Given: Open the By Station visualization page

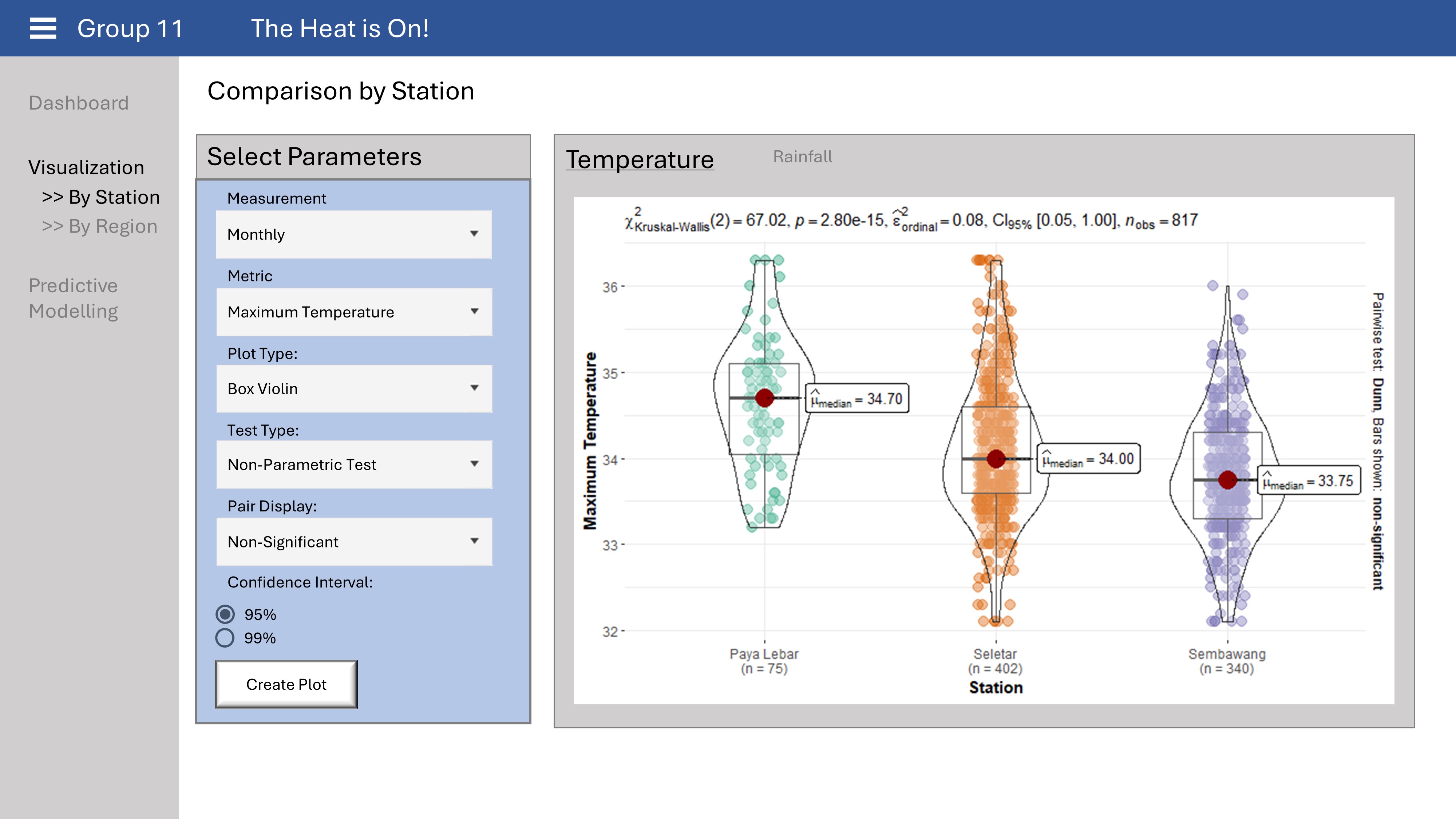Looking at the screenshot, I should [100, 197].
